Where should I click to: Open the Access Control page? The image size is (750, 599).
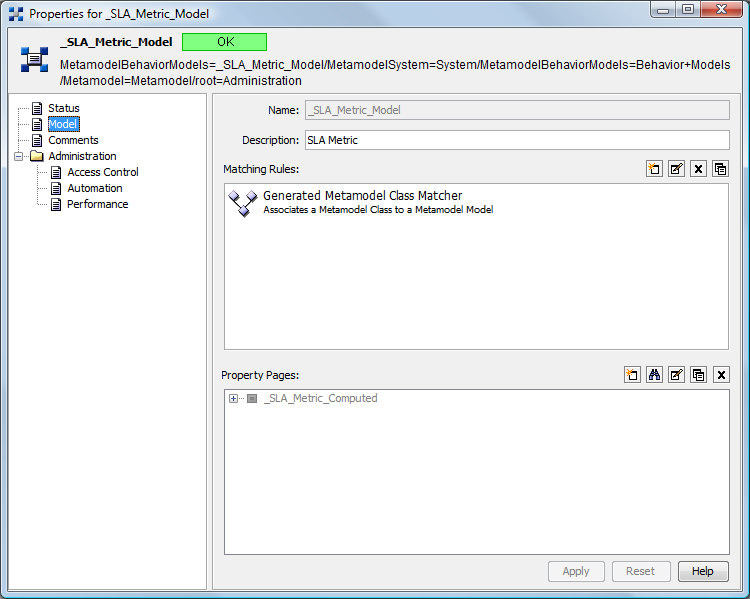103,172
